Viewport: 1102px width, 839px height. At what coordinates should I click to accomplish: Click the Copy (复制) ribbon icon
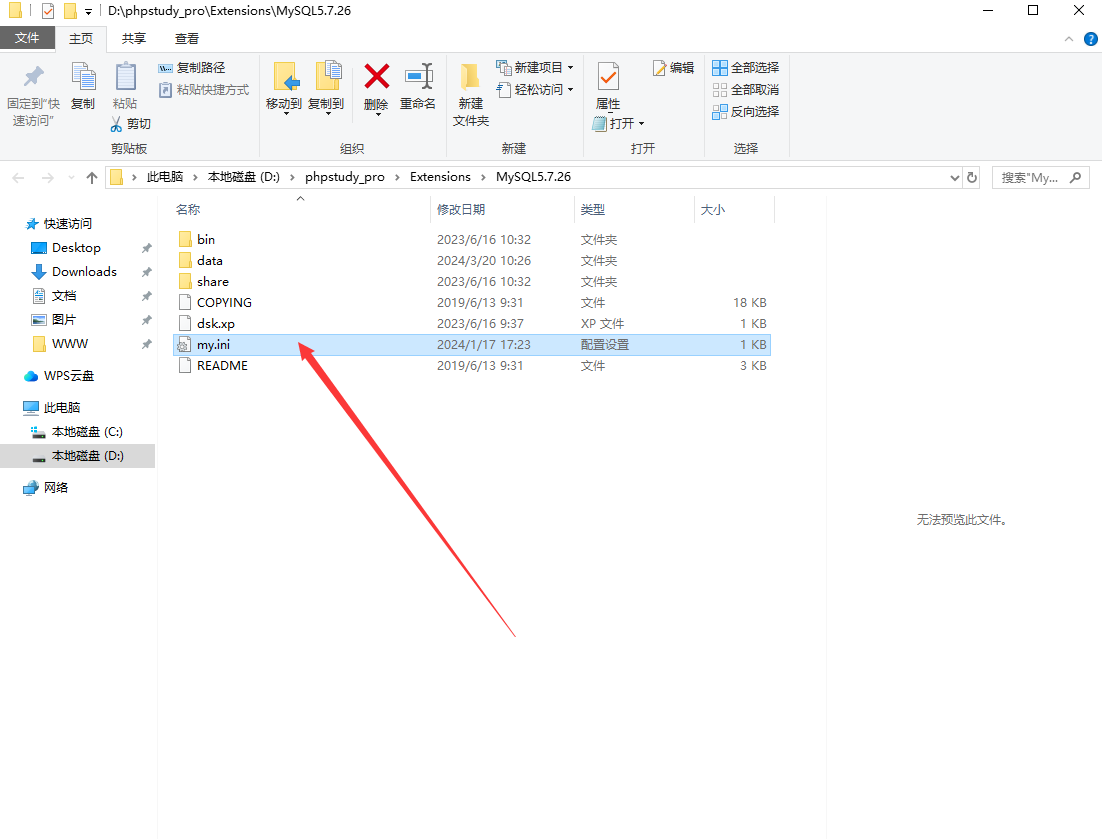coord(83,77)
